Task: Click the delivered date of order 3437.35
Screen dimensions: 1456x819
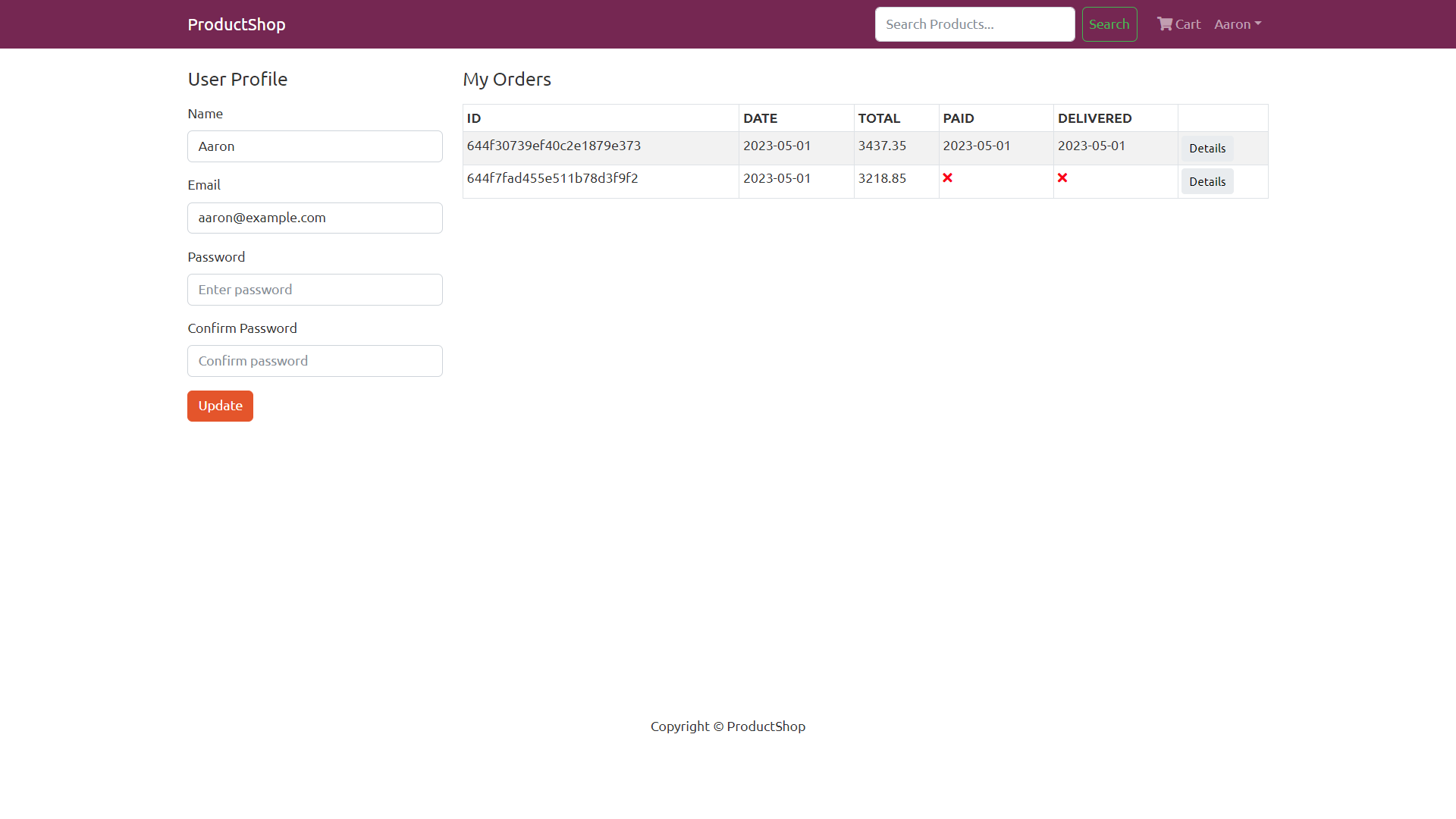Action: pyautogui.click(x=1091, y=146)
